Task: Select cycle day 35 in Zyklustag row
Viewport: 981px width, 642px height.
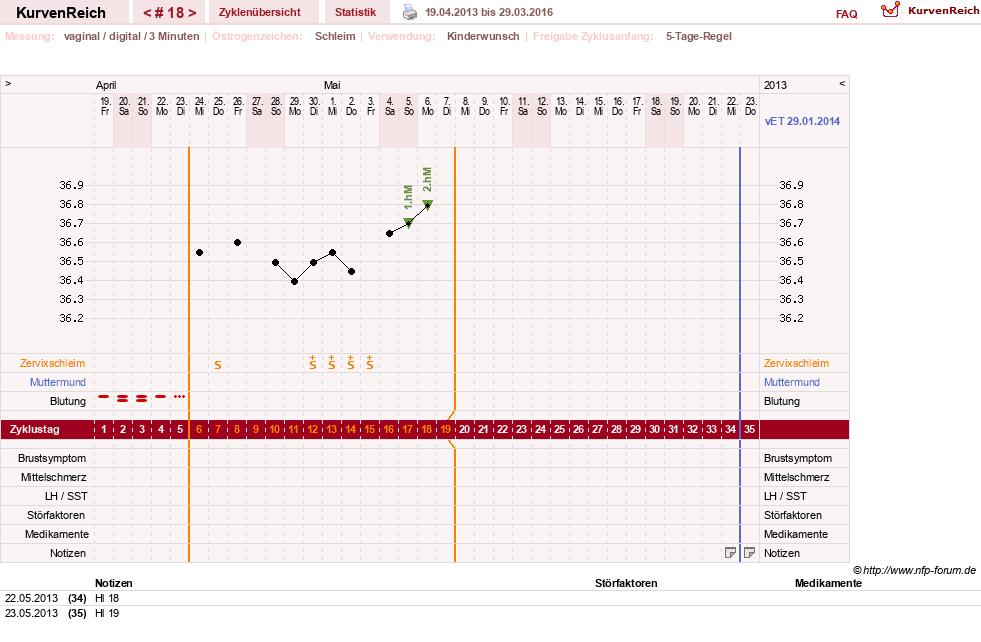Action: 750,429
